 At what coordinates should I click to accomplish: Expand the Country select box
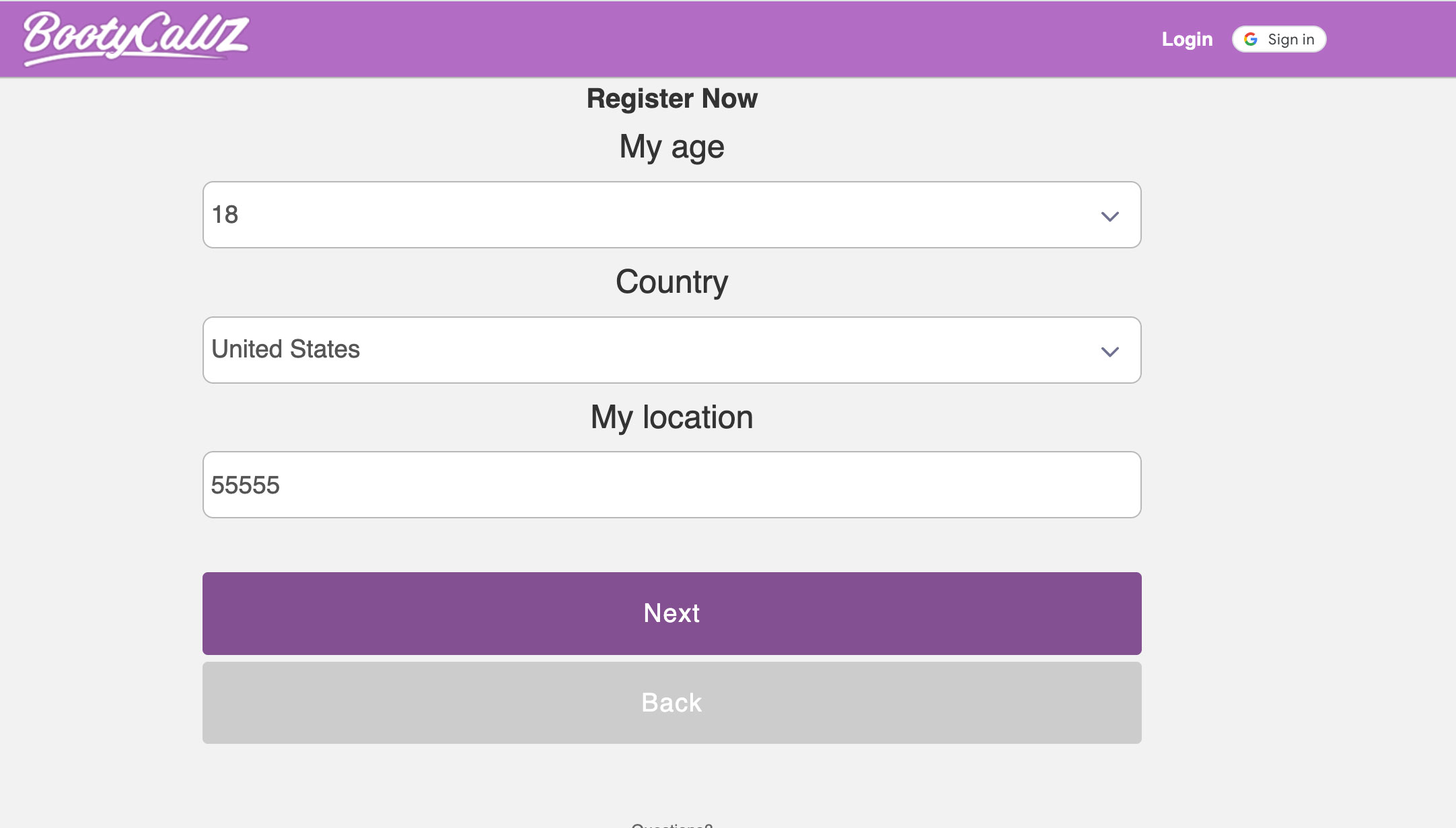[671, 350]
